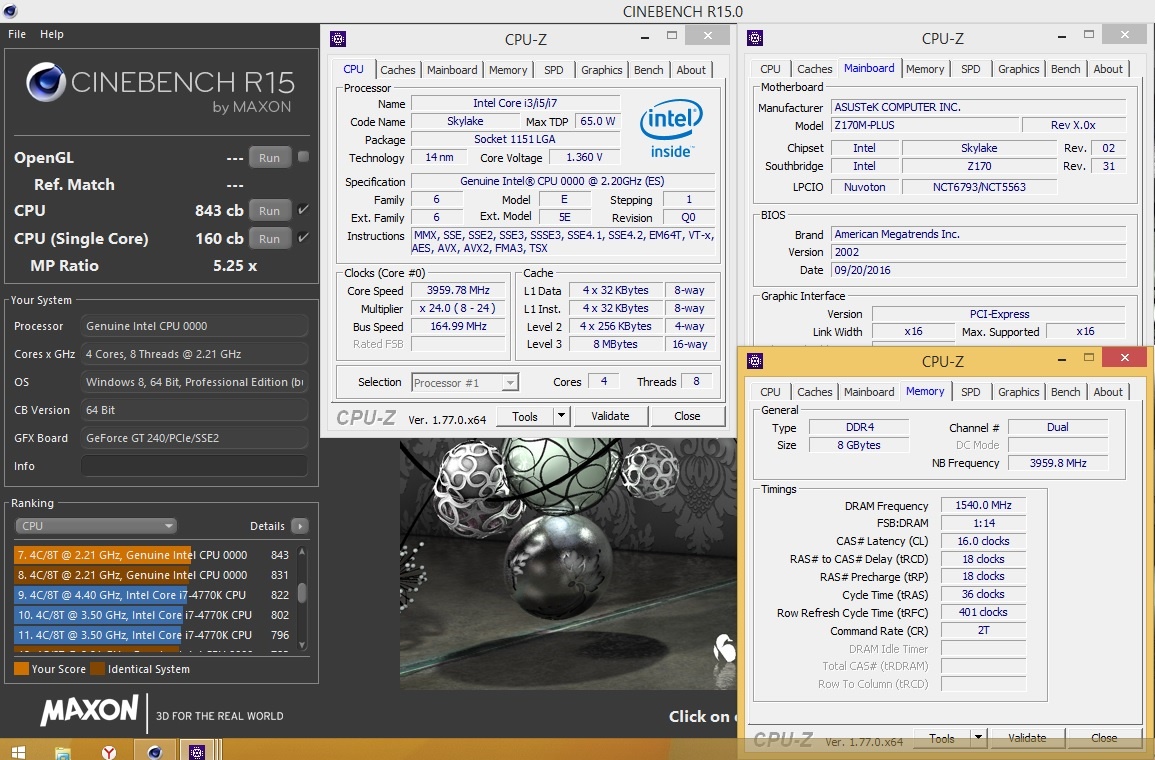Open the Mainboard tab in left CPU-Z window

(452, 70)
